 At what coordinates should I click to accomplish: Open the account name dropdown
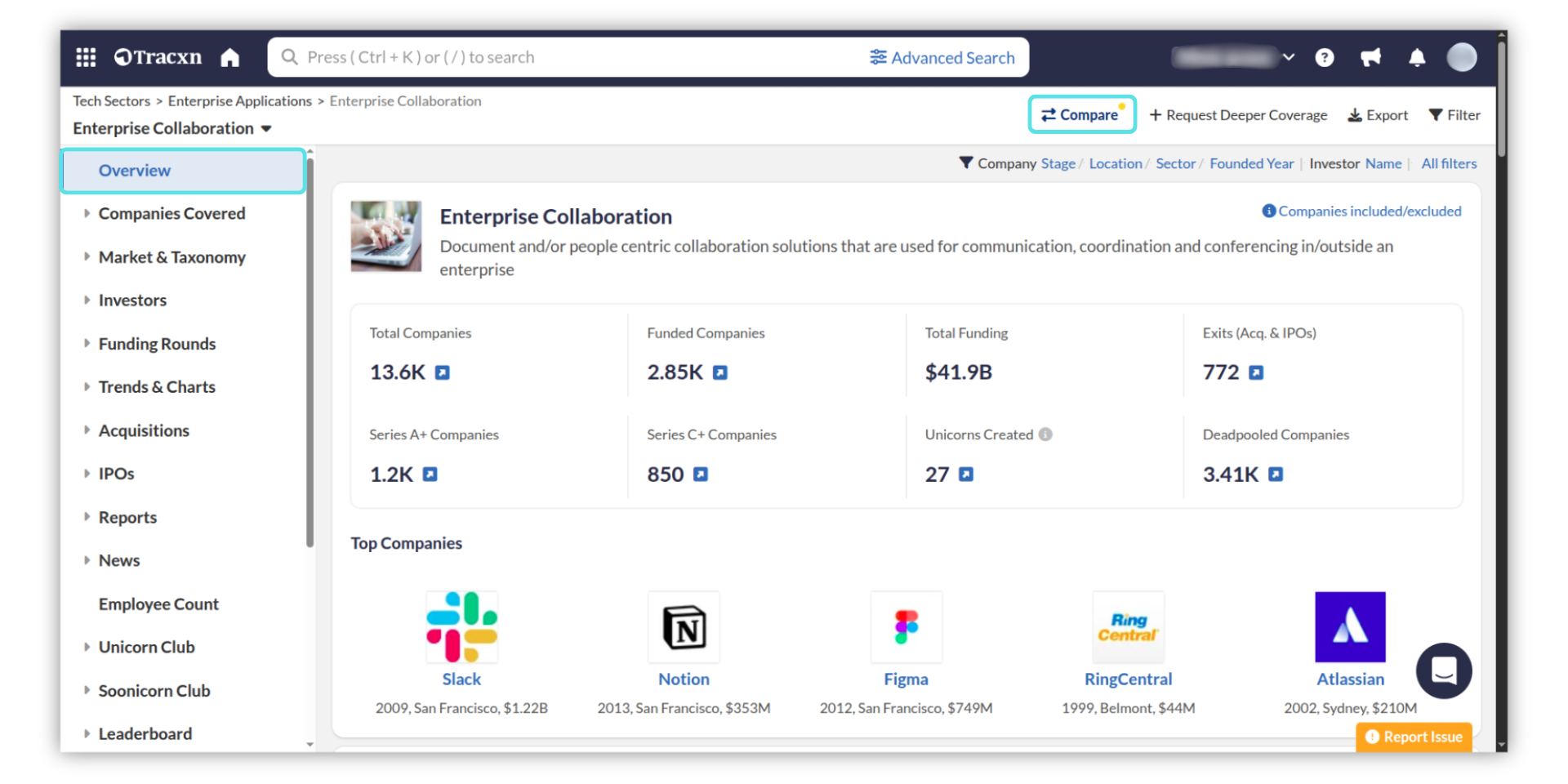pyautogui.click(x=1233, y=57)
